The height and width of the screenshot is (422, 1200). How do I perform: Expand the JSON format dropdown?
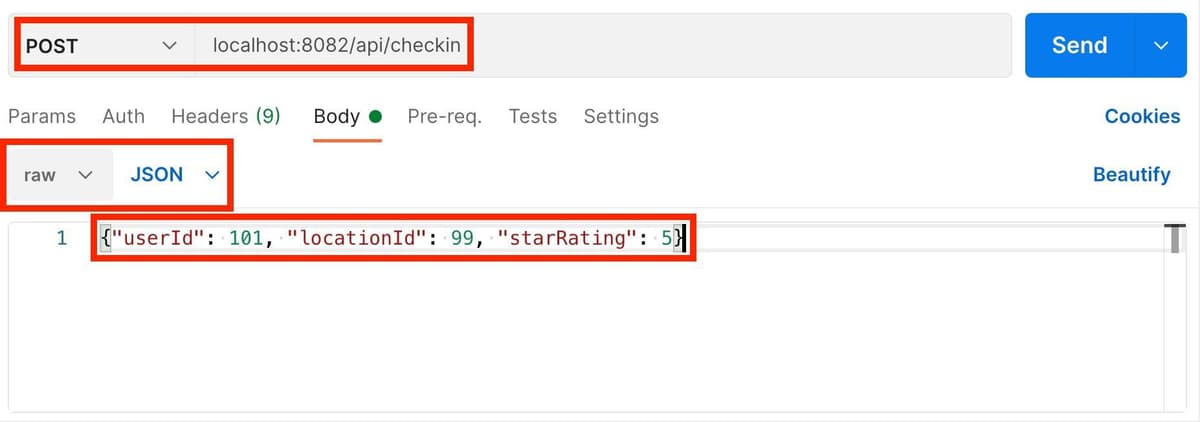point(174,175)
